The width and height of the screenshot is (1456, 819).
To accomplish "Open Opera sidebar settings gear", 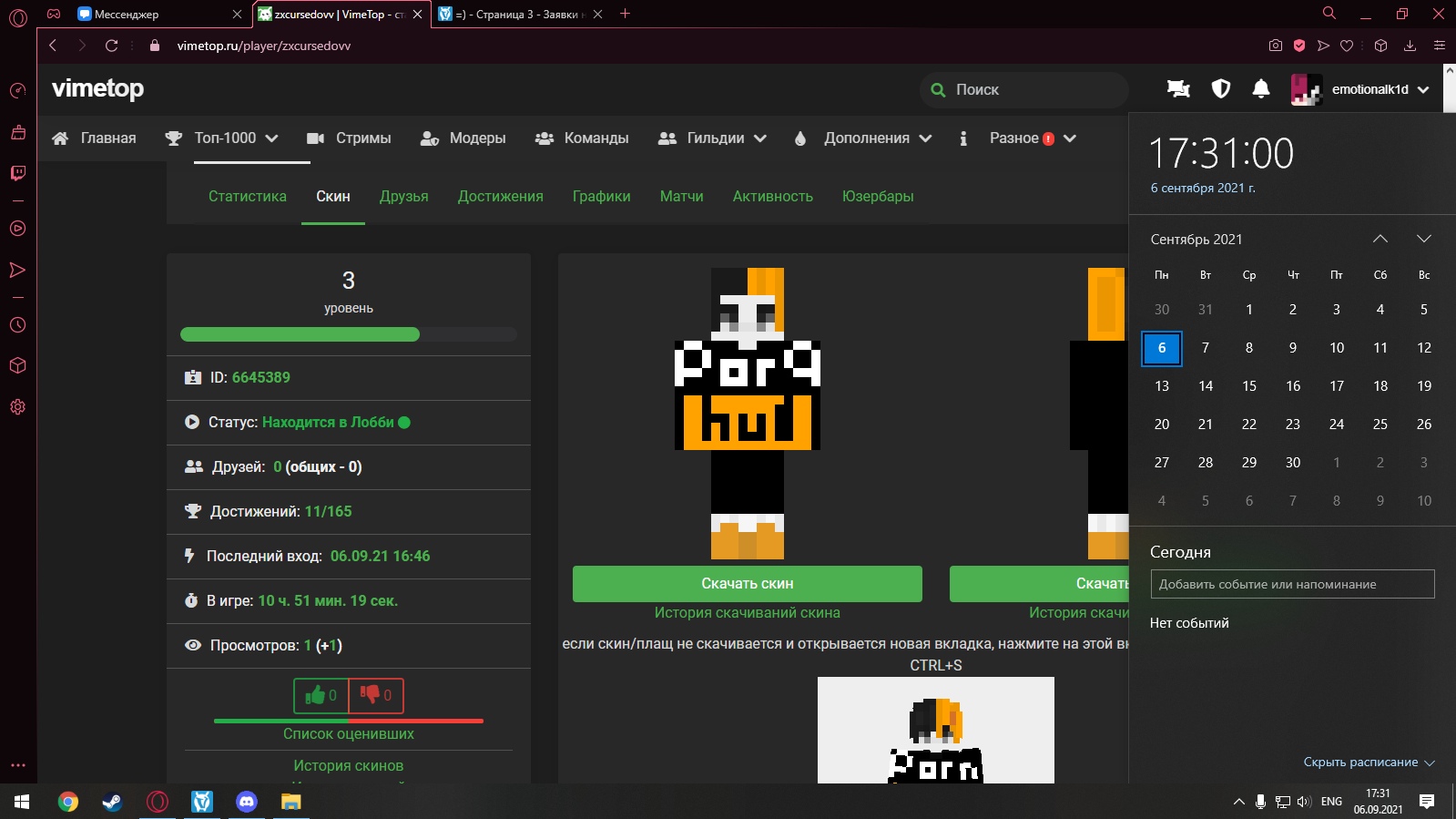I will tap(17, 407).
